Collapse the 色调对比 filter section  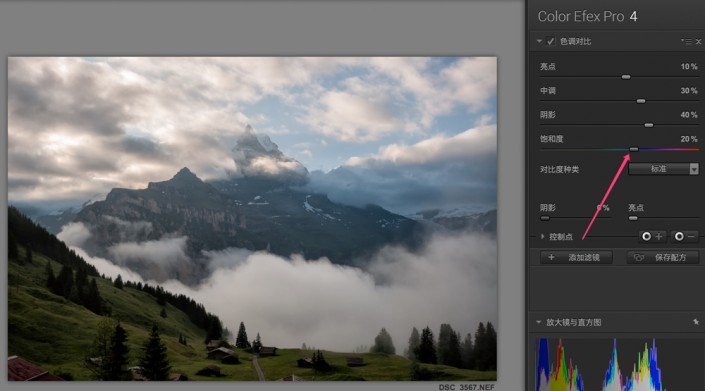point(539,41)
